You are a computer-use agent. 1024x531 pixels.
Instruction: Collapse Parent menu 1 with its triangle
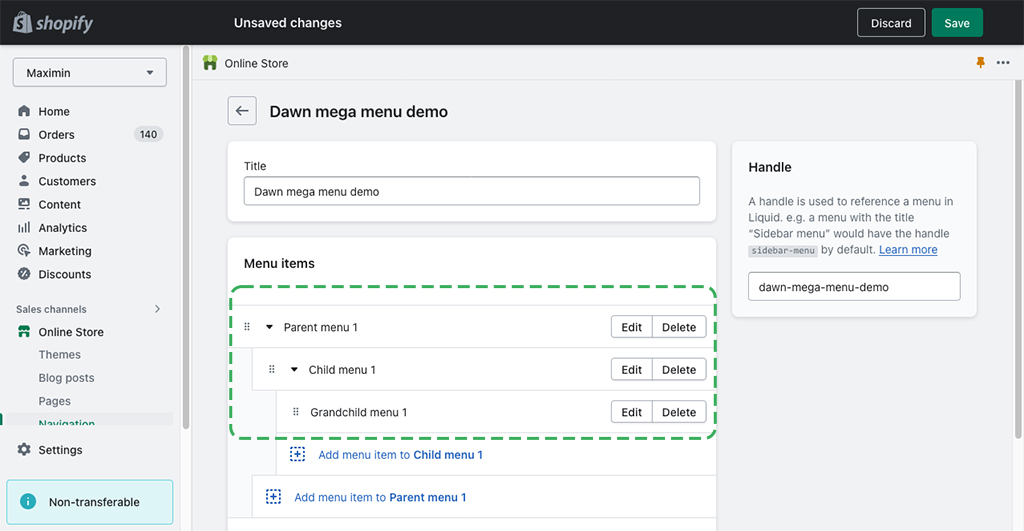tap(269, 327)
